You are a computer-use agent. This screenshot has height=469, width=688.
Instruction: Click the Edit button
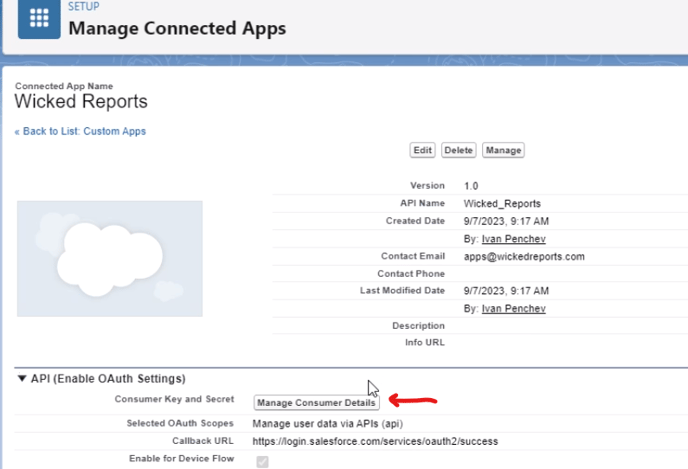422,150
